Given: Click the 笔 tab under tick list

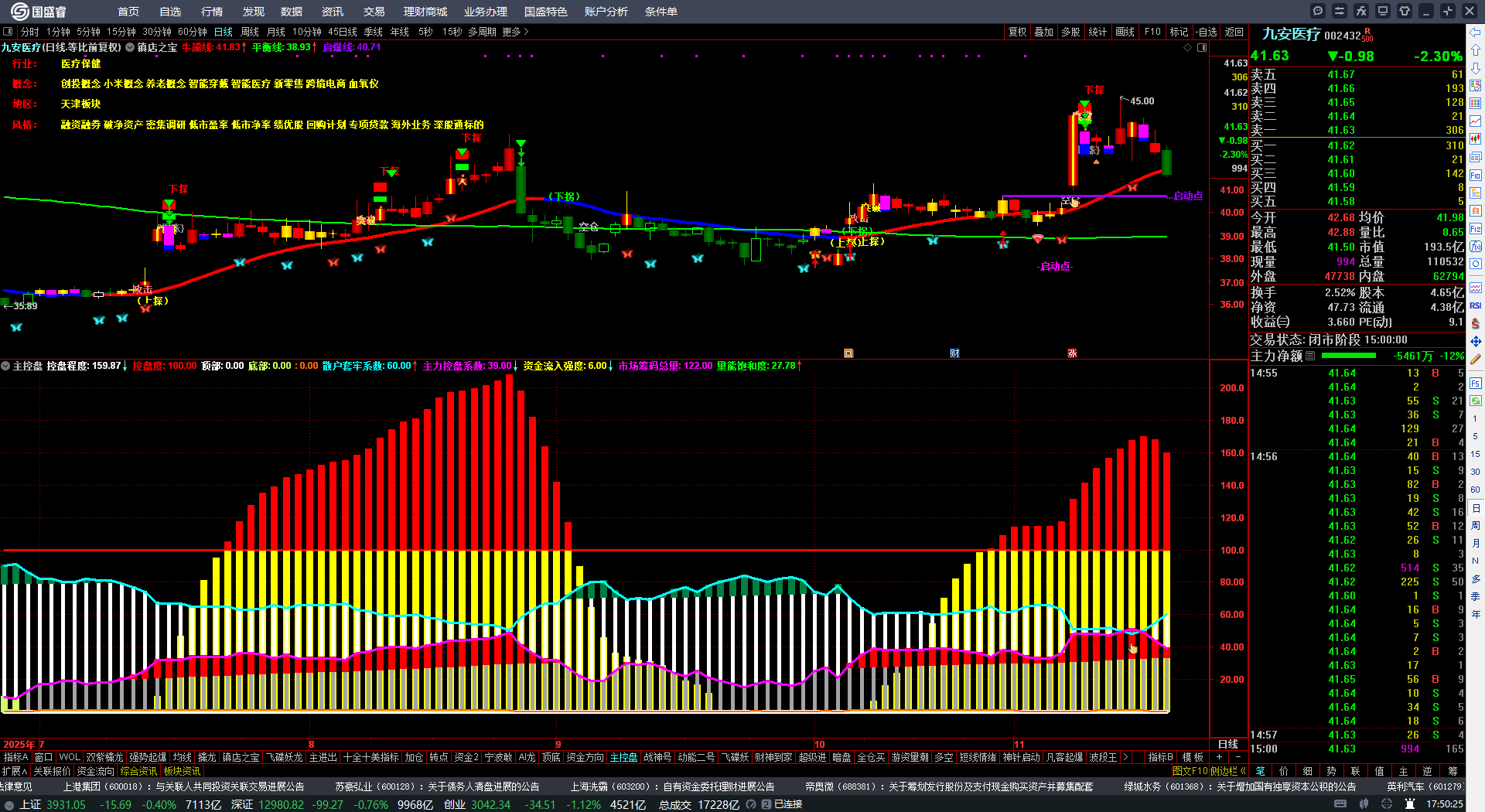Looking at the screenshot, I should point(1260,771).
